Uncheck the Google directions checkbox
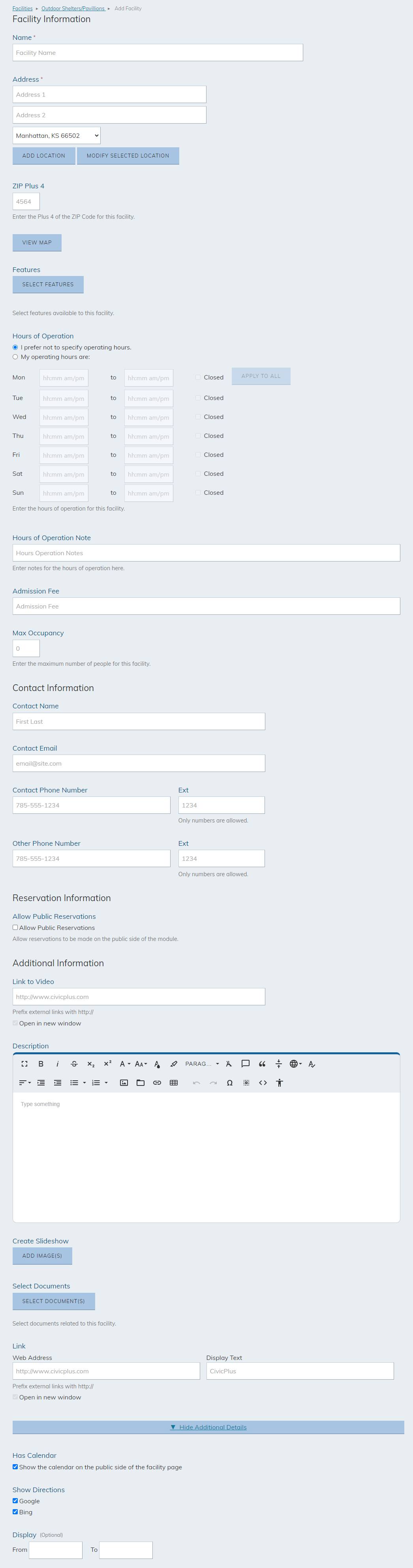The image size is (413, 1568). 15,1501
